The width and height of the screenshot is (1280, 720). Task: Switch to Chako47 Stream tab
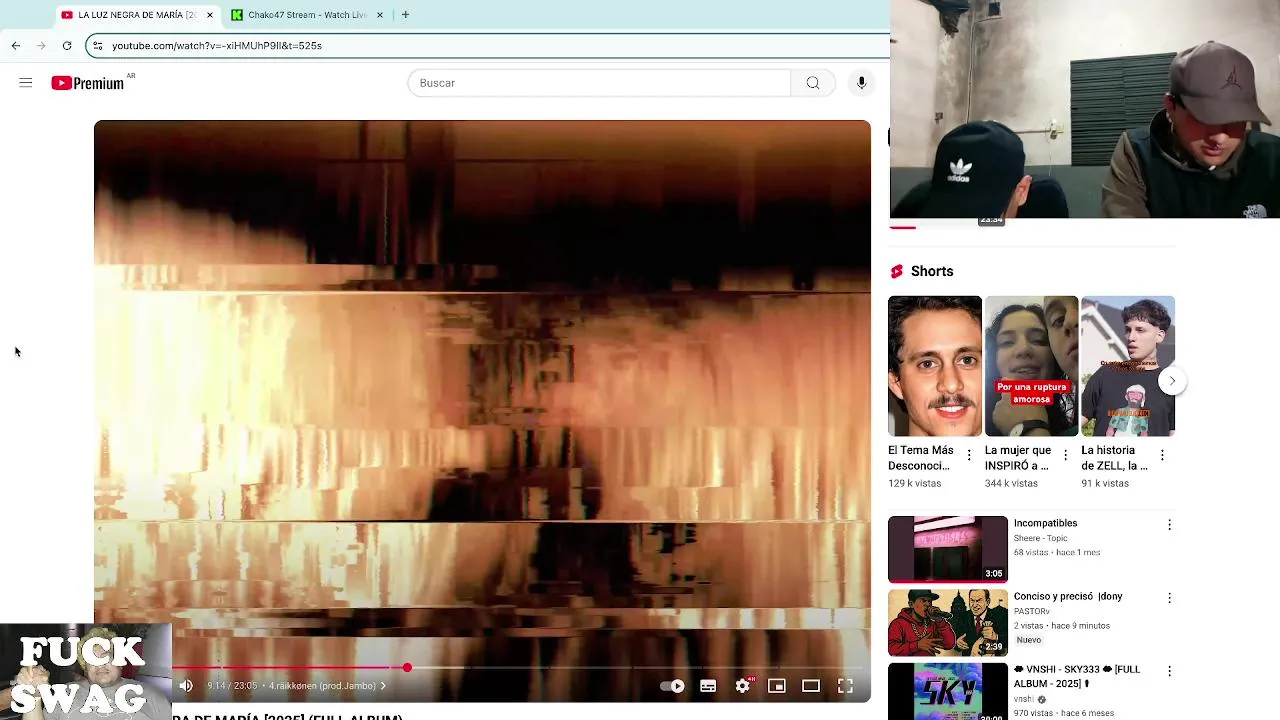point(308,15)
